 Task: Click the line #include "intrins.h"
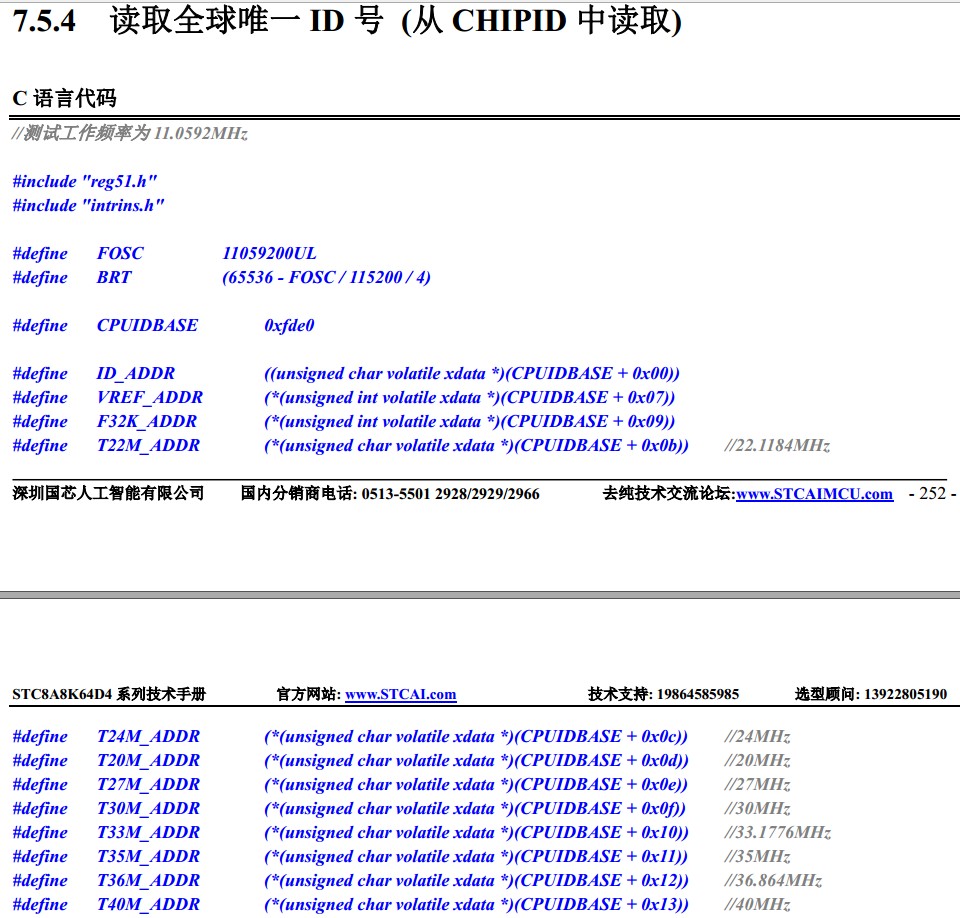click(x=88, y=205)
